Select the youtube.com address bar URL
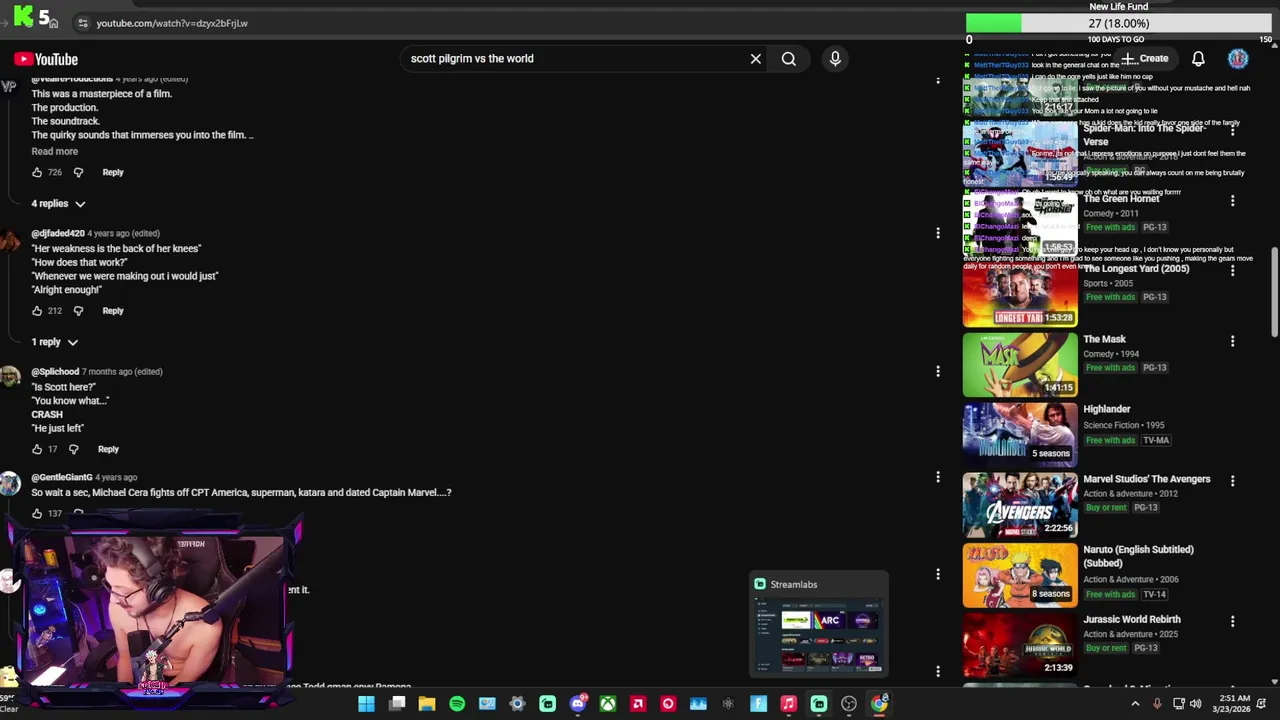1280x720 pixels. (x=172, y=23)
